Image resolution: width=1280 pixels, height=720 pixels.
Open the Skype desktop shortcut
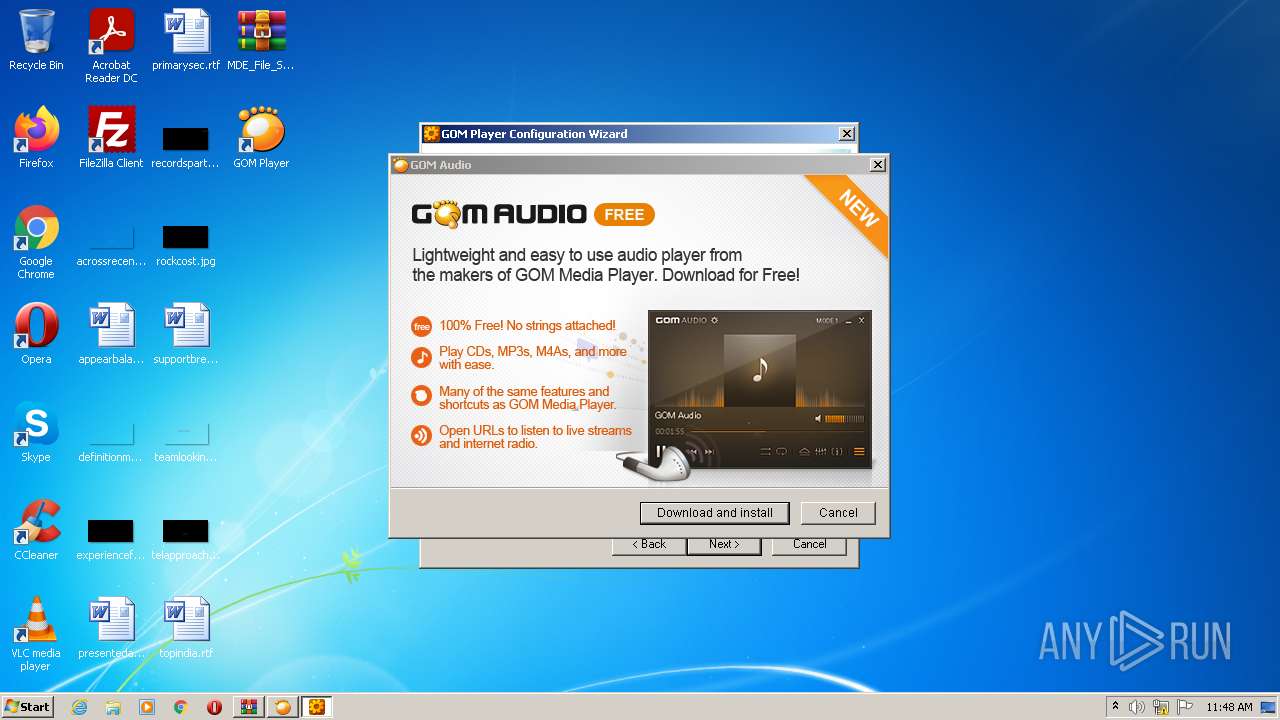36,432
